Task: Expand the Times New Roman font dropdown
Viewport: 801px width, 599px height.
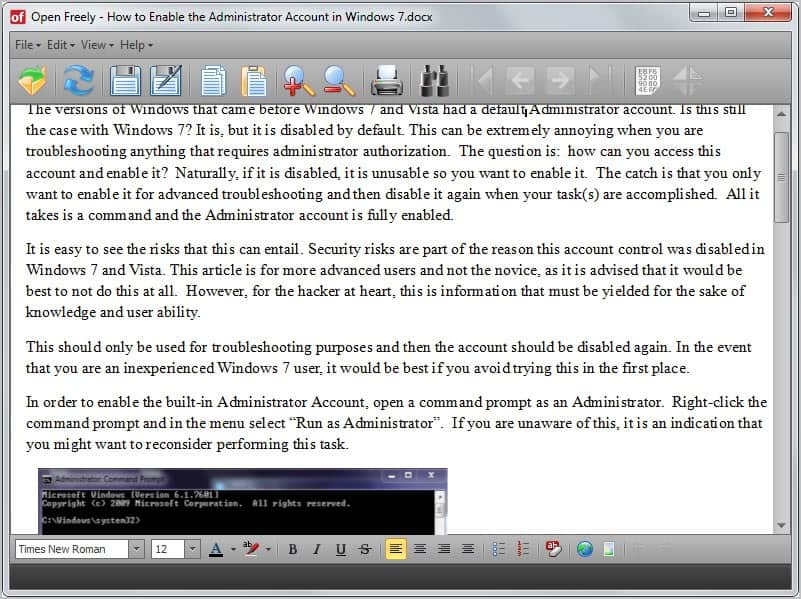Action: pos(136,549)
